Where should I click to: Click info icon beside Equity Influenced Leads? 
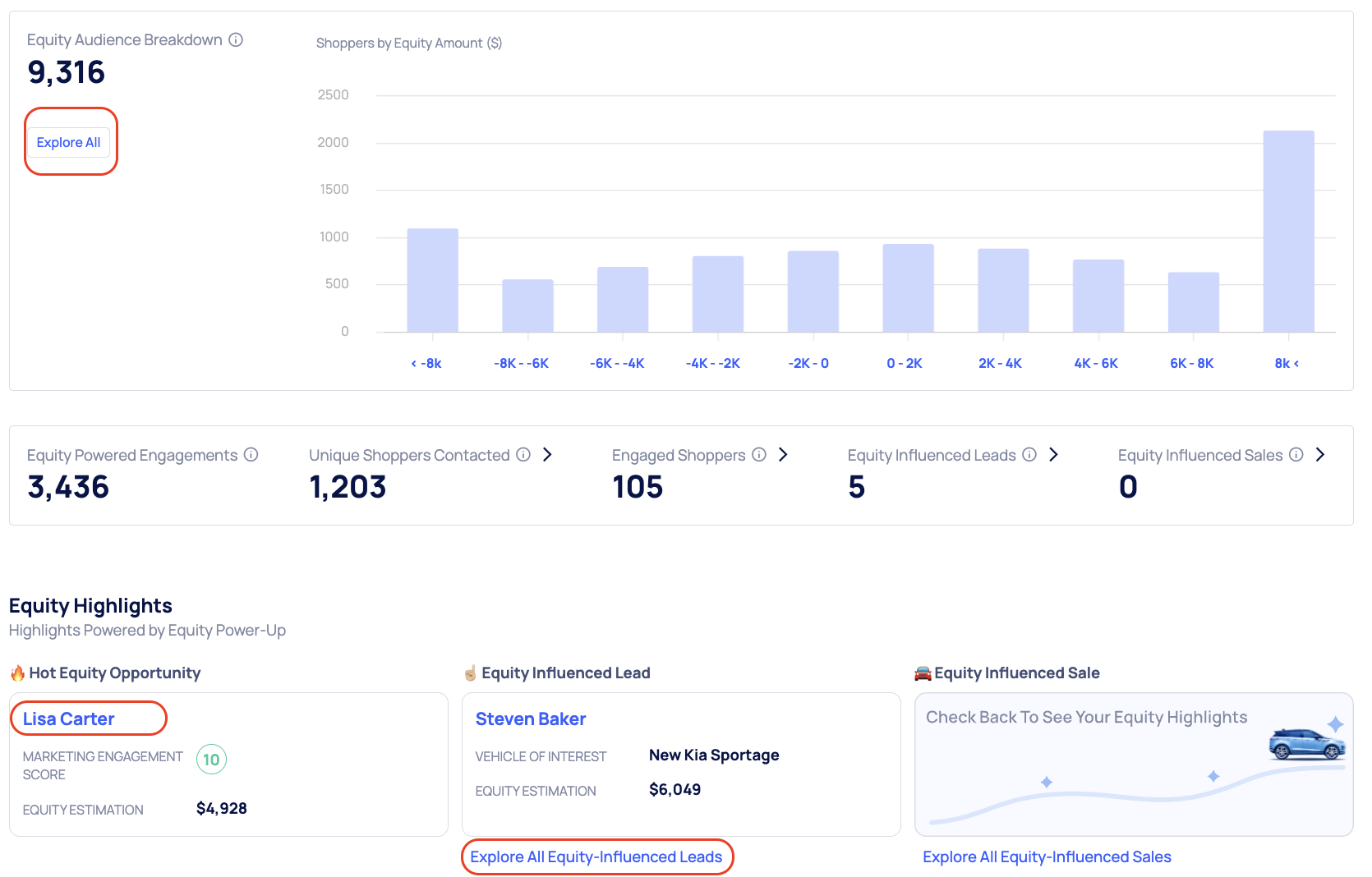1029,455
